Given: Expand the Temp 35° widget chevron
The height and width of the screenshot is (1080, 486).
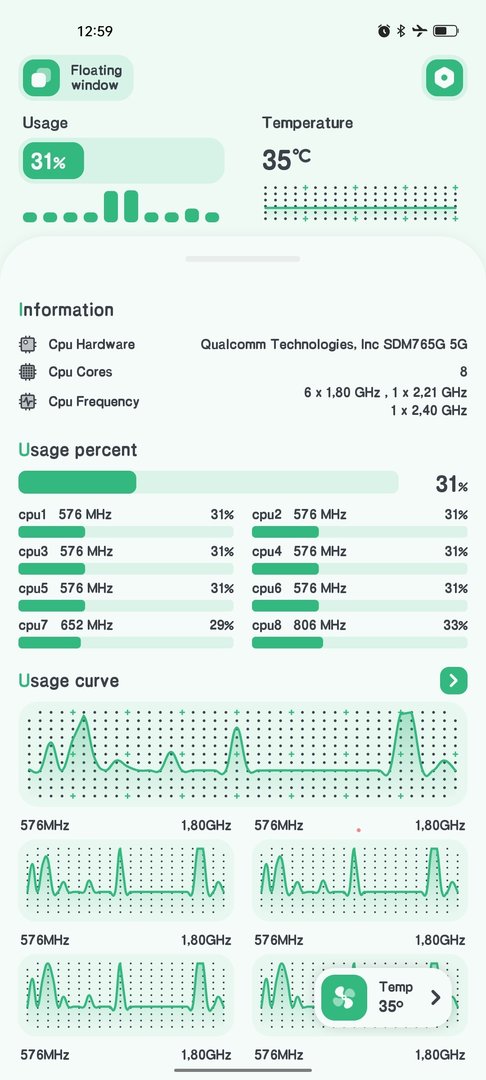Looking at the screenshot, I should click(x=435, y=997).
